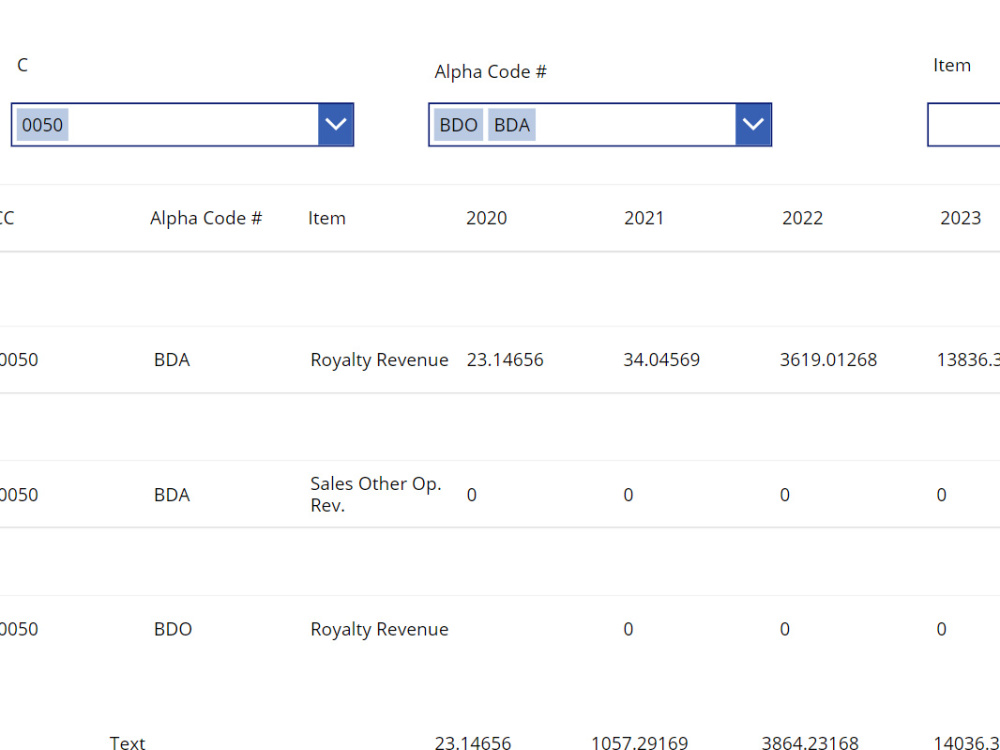Click the 2023 column header
The height and width of the screenshot is (750, 1000).
point(960,218)
